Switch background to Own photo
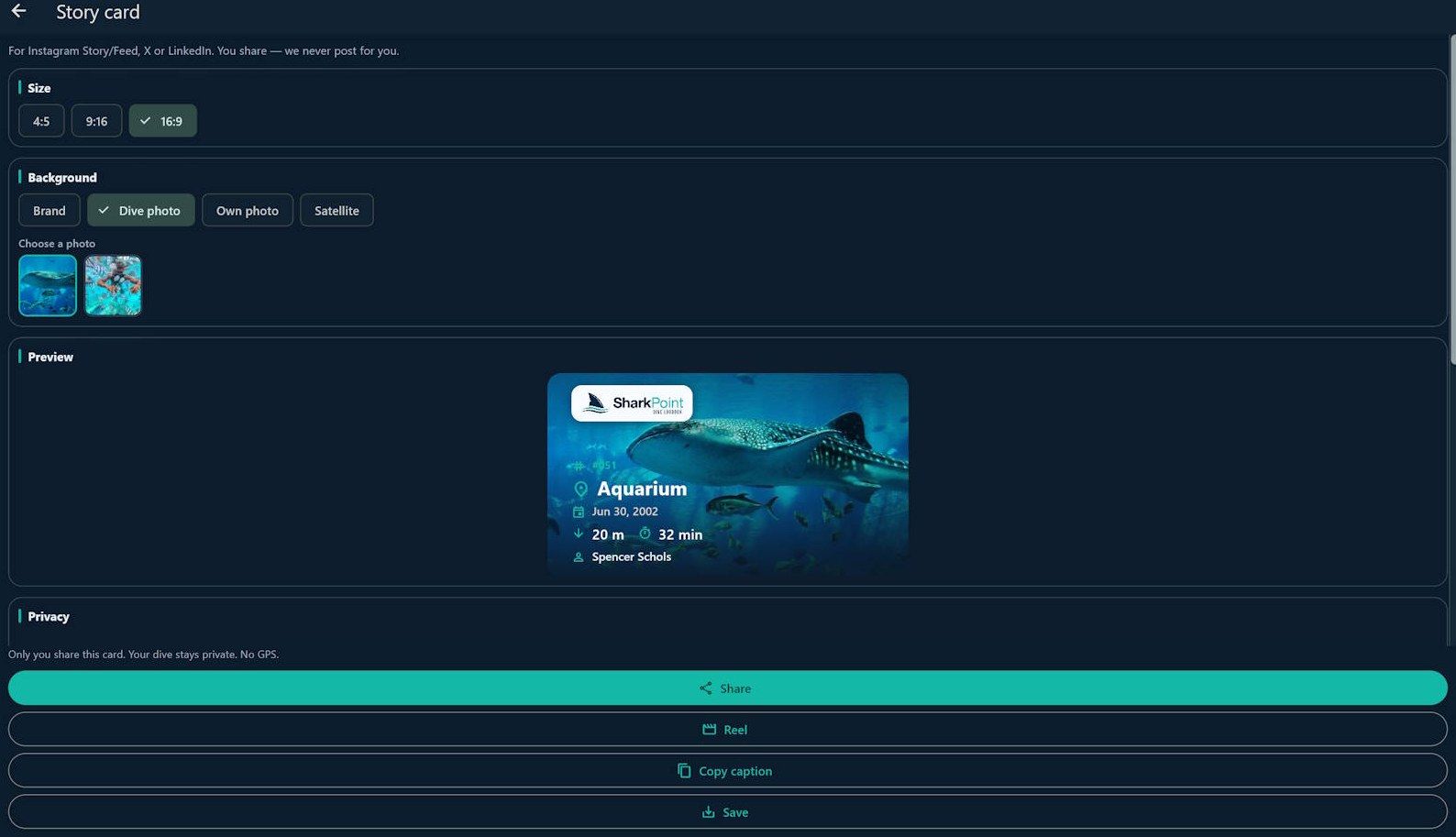This screenshot has width=1456, height=837. click(248, 211)
